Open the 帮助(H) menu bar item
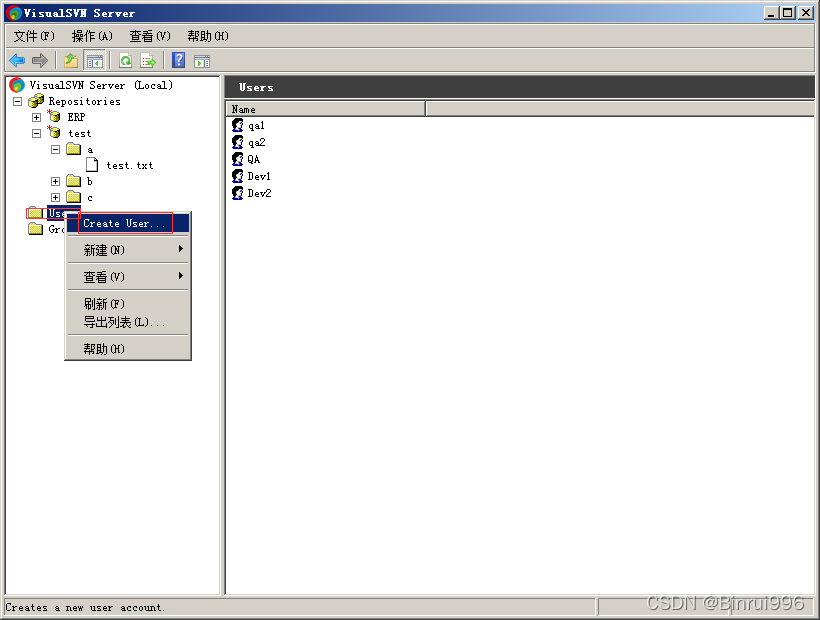The width and height of the screenshot is (820, 620). [208, 36]
